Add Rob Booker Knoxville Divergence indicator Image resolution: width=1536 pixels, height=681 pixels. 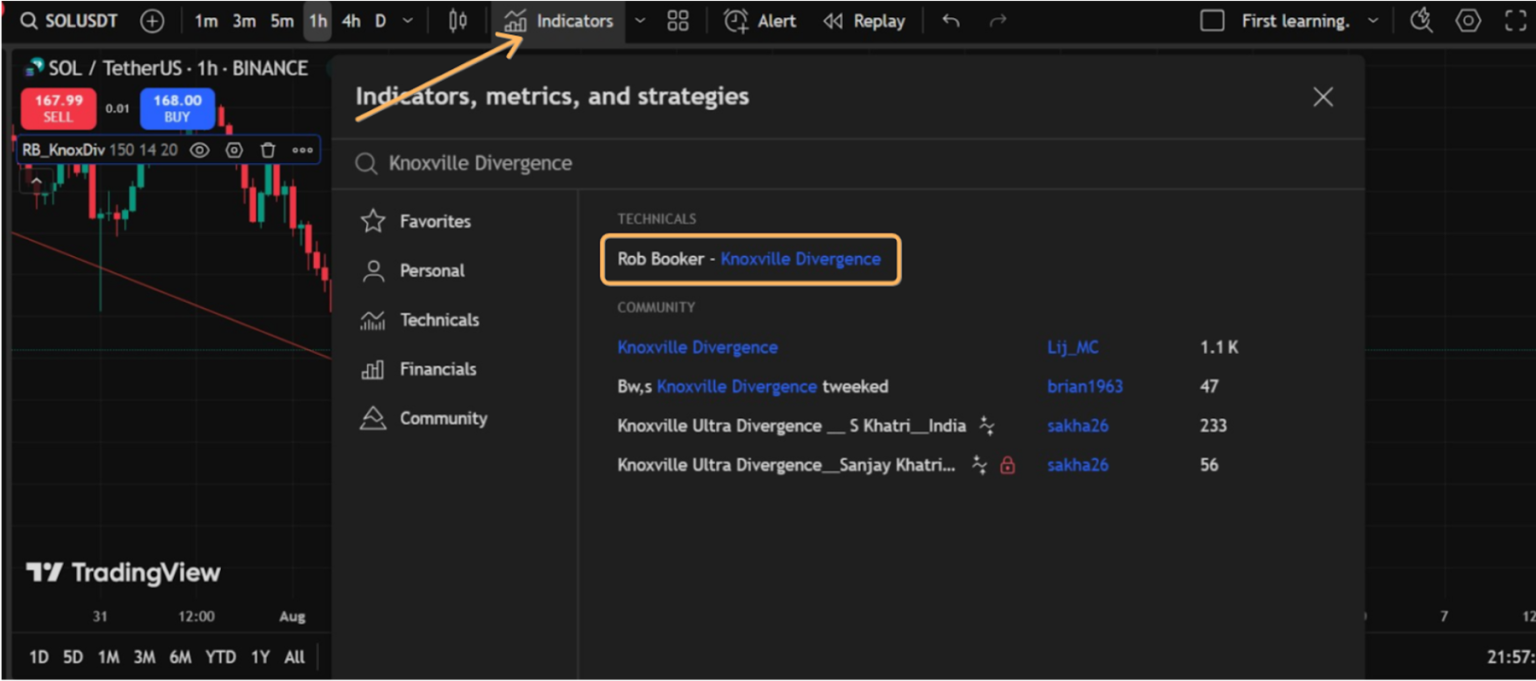751,259
